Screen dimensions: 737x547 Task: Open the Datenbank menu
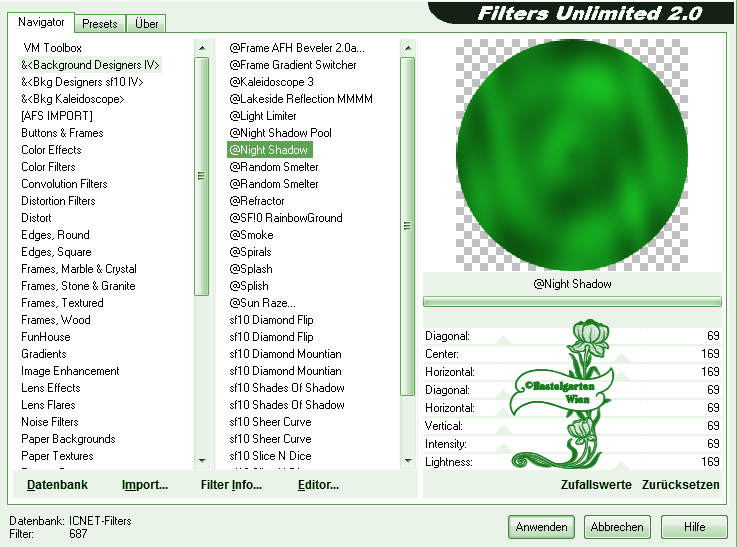pos(57,484)
